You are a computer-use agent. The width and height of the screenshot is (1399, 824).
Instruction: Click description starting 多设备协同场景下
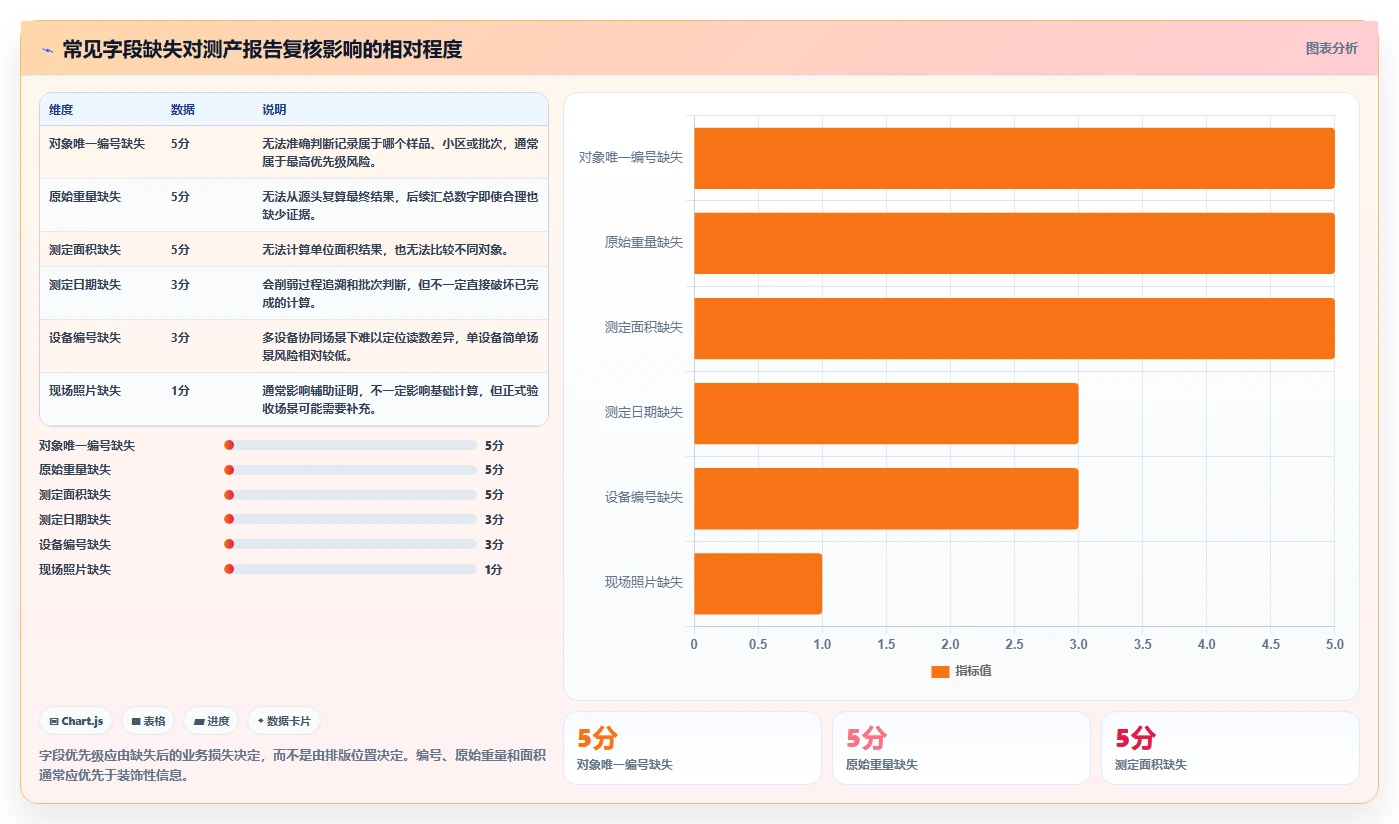(x=400, y=346)
